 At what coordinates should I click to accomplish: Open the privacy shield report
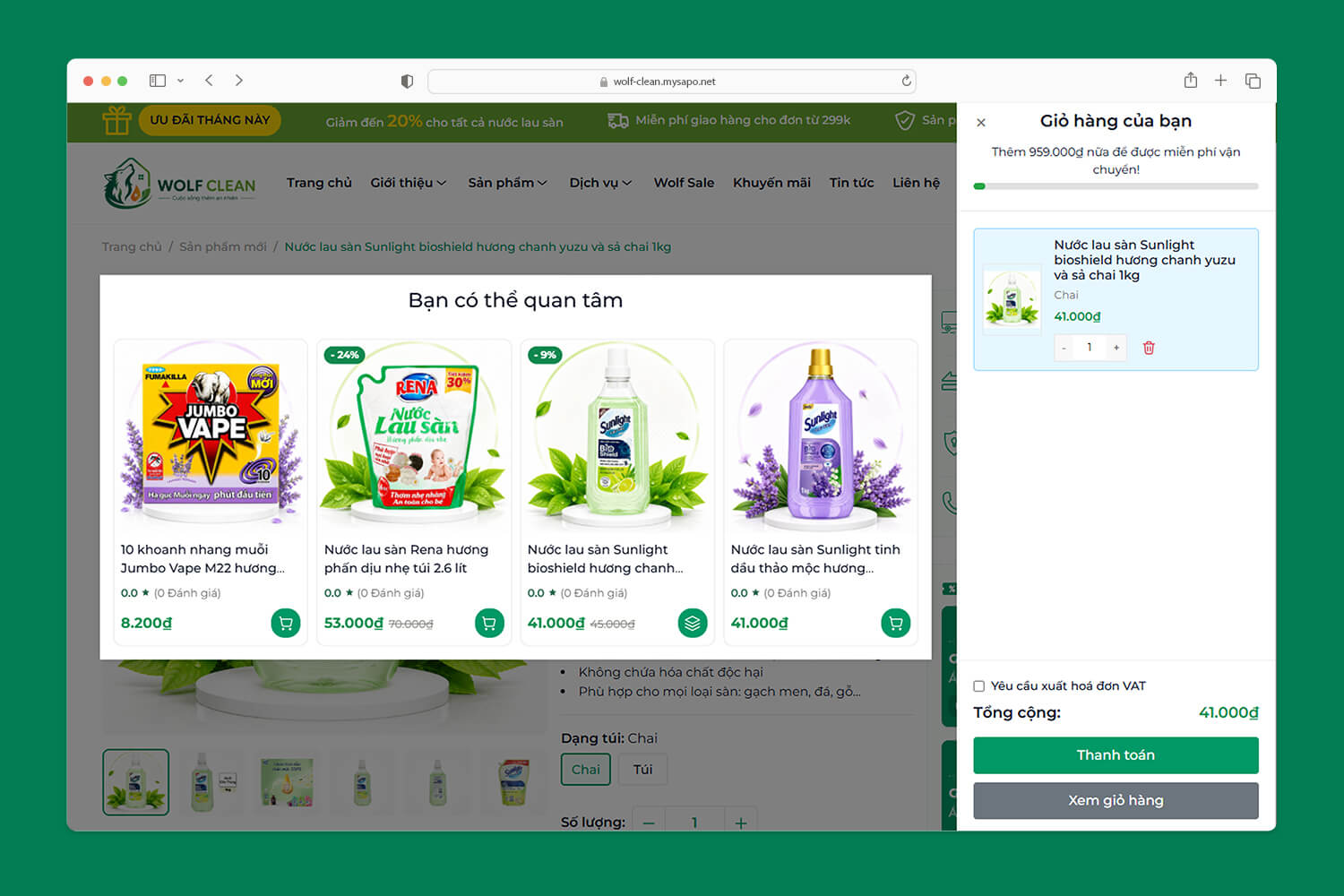[x=407, y=82]
